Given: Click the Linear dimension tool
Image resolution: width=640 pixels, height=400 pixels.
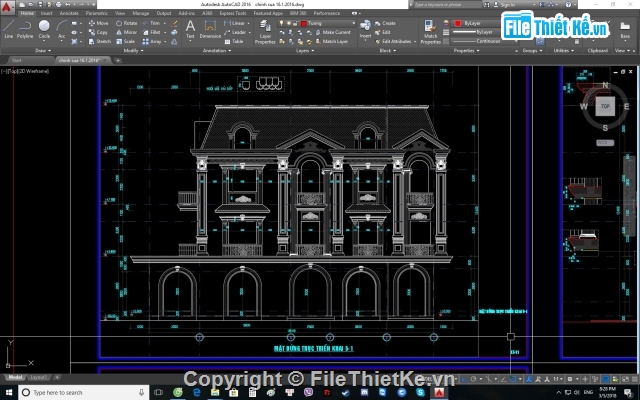Looking at the screenshot, I should 235,23.
